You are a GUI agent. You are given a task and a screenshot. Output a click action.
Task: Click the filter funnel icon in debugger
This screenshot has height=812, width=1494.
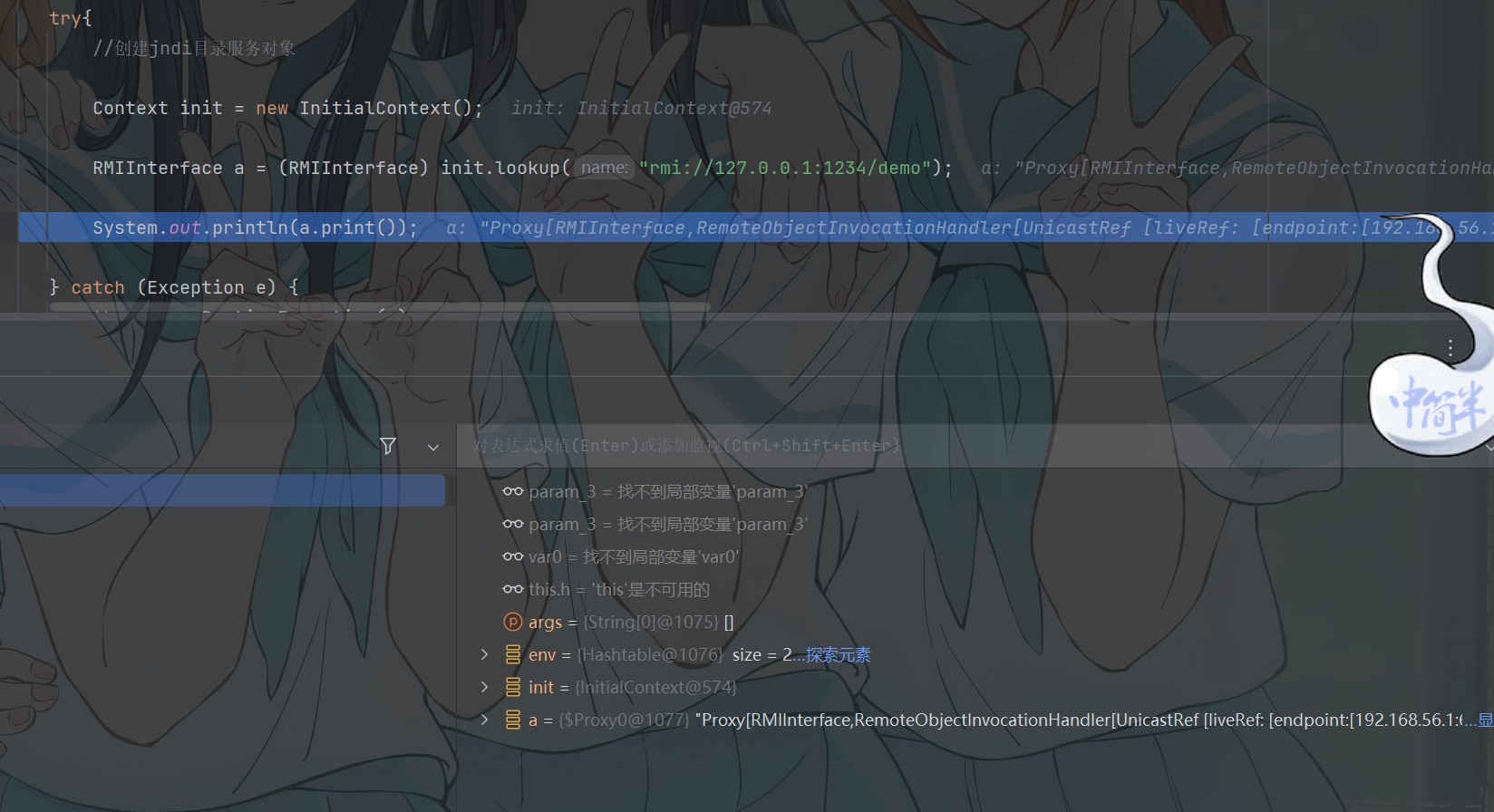coord(388,446)
